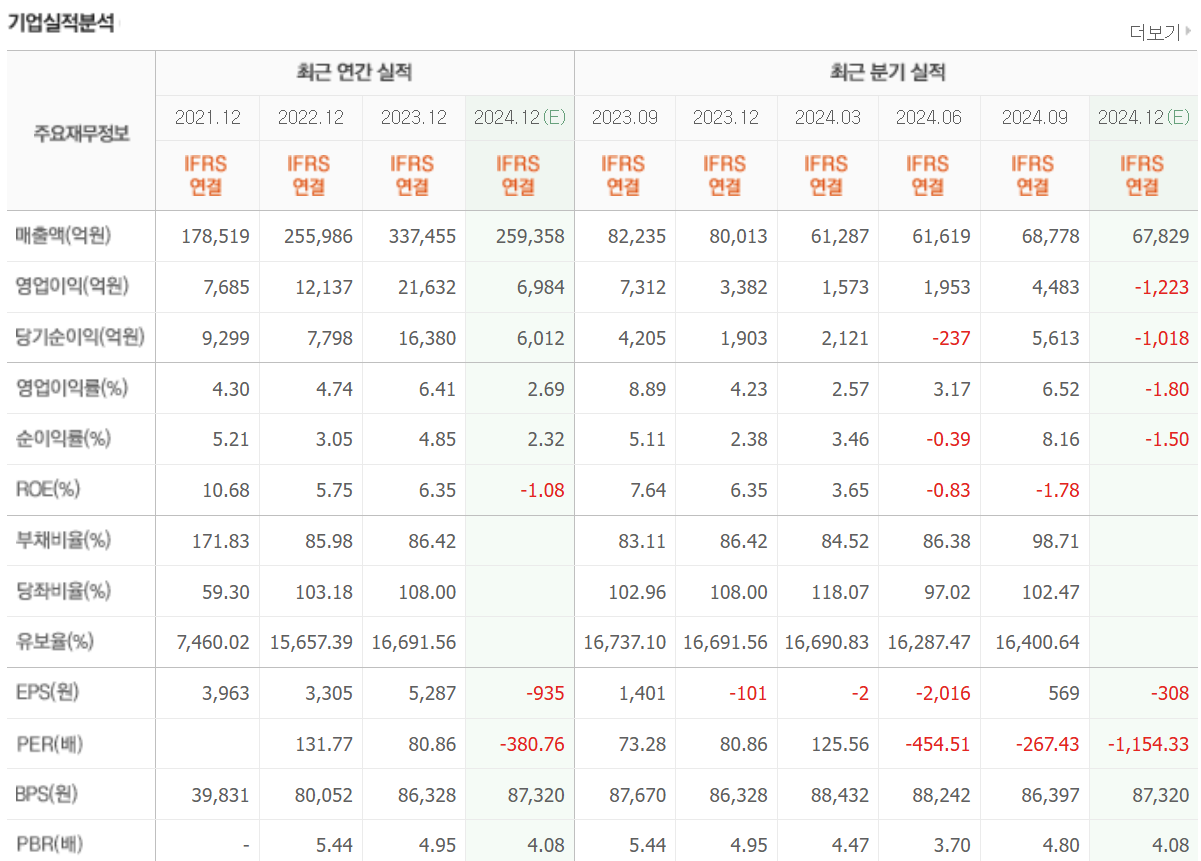The image size is (1201, 861).
Task: Click the 255,986 revenue cell
Action: pos(319,237)
